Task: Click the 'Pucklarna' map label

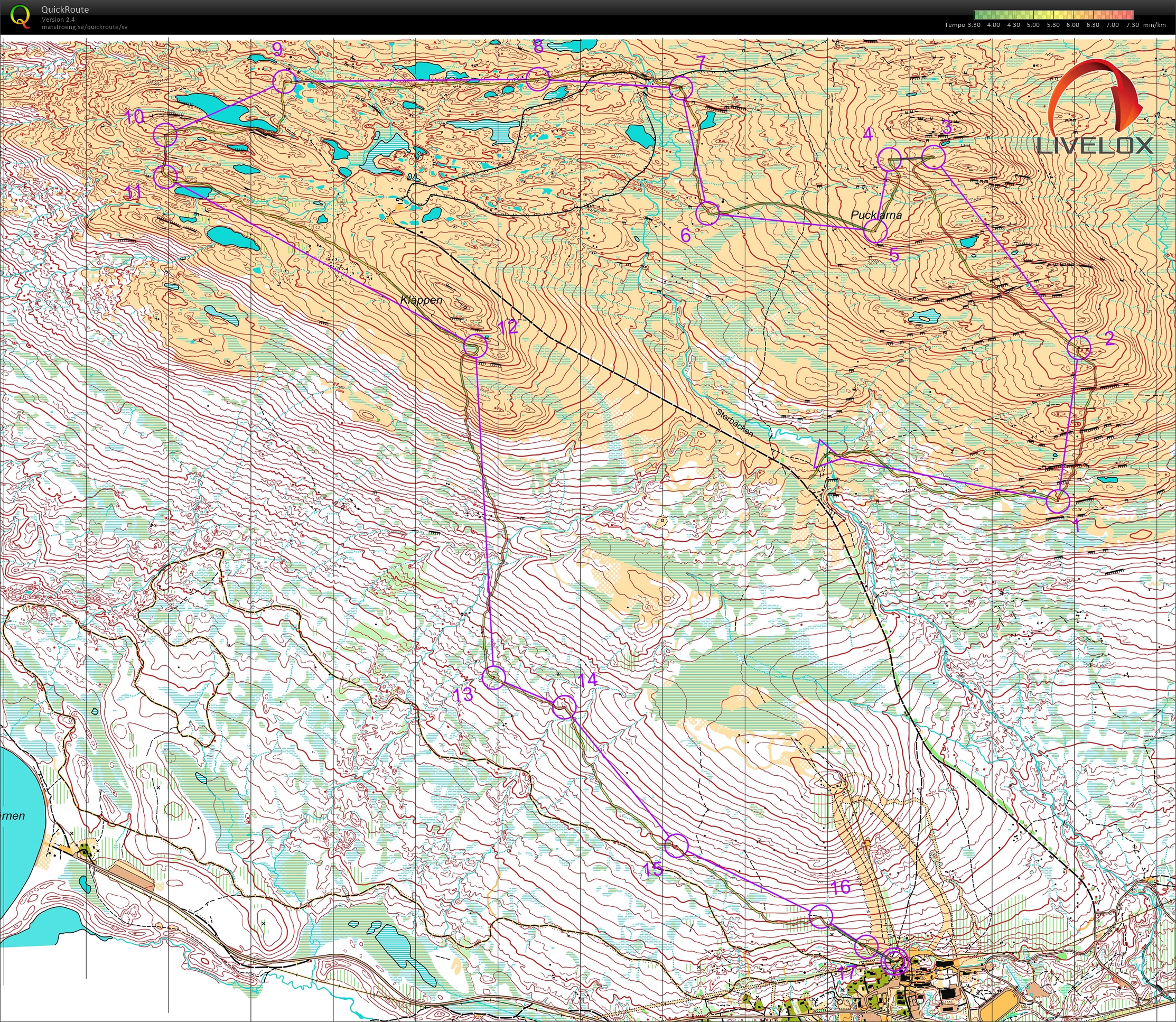Action: 877,215
